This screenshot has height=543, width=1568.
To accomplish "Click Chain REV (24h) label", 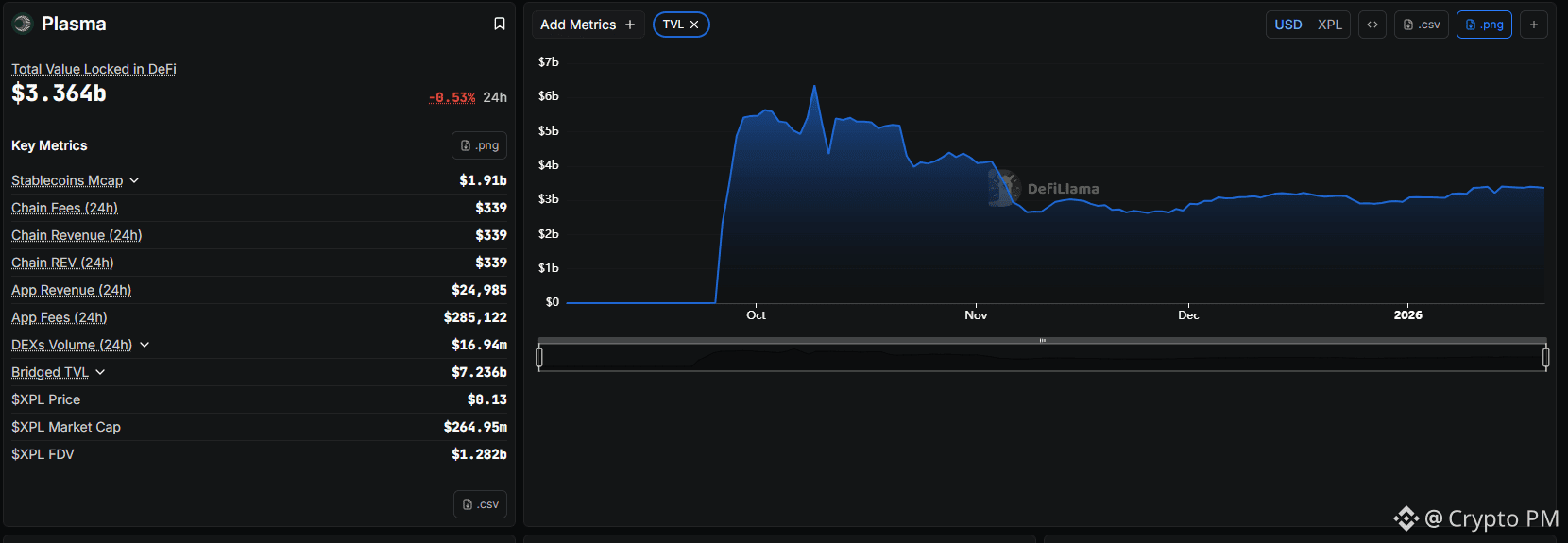I will coord(62,263).
